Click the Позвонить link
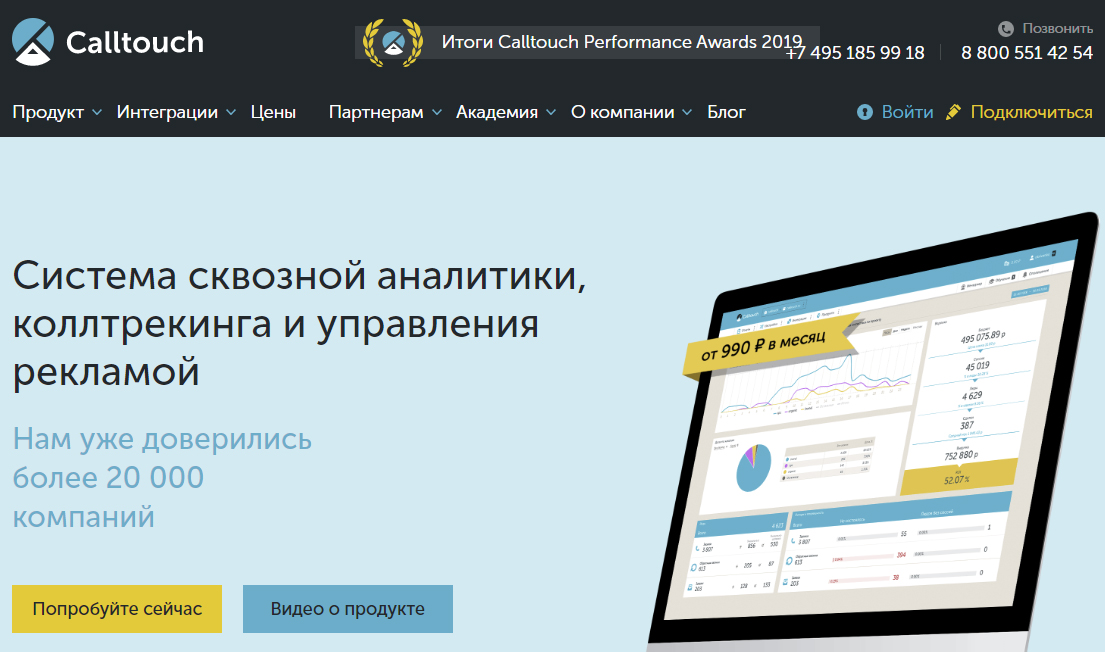This screenshot has height=652, width=1105. [1057, 28]
